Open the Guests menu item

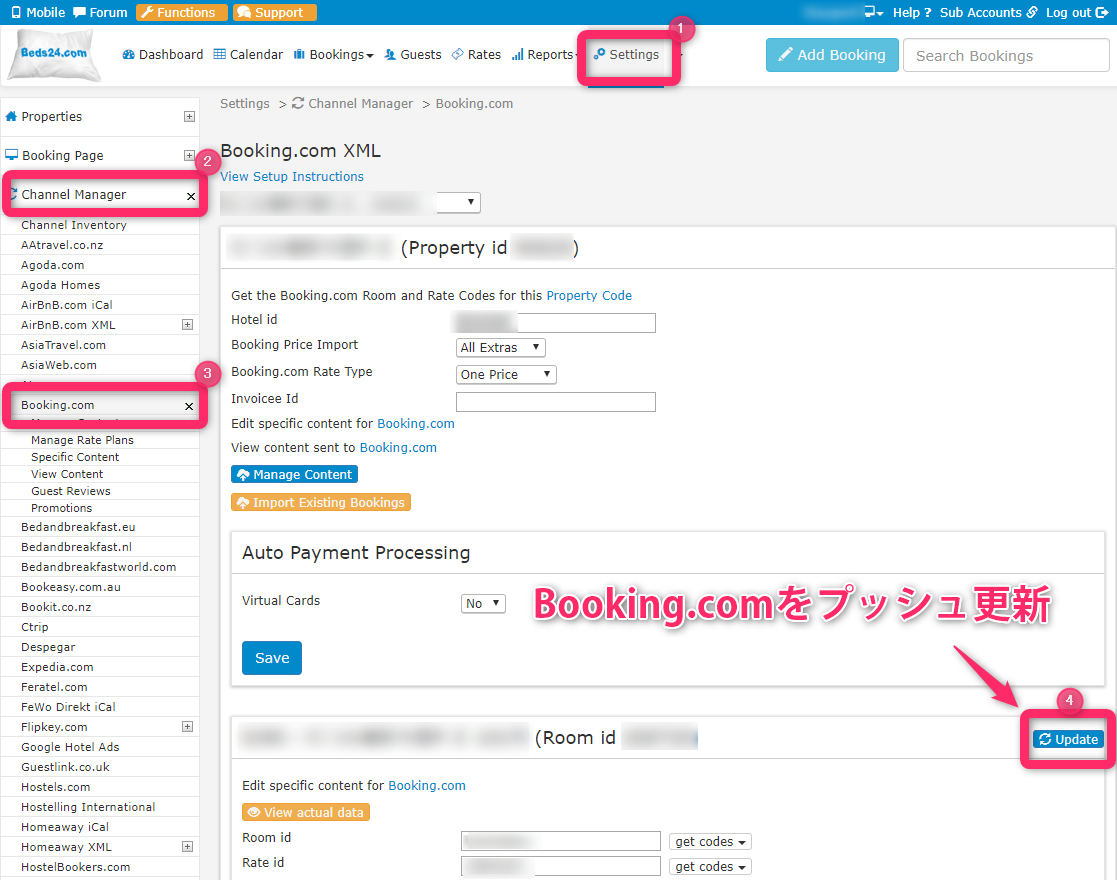[x=412, y=54]
